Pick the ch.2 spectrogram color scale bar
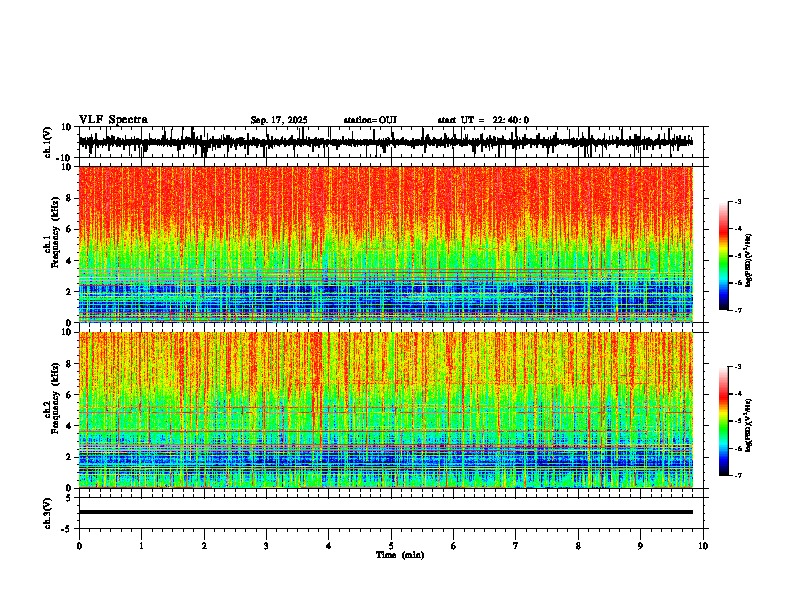The image size is (792, 612). point(724,421)
